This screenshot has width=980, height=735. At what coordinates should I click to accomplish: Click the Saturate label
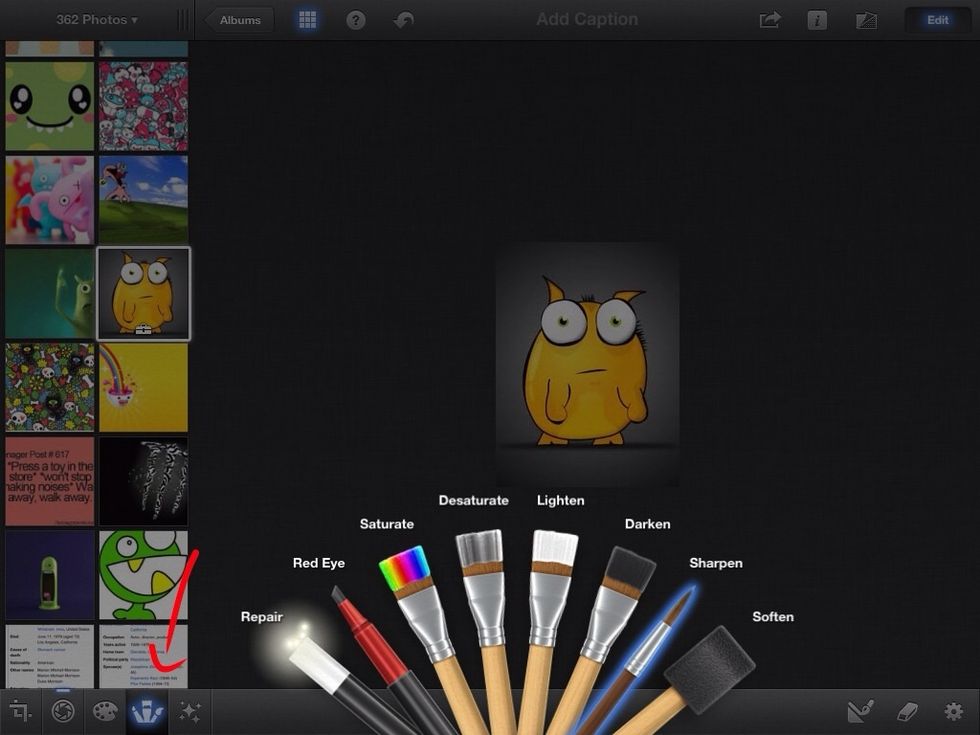pyautogui.click(x=386, y=524)
